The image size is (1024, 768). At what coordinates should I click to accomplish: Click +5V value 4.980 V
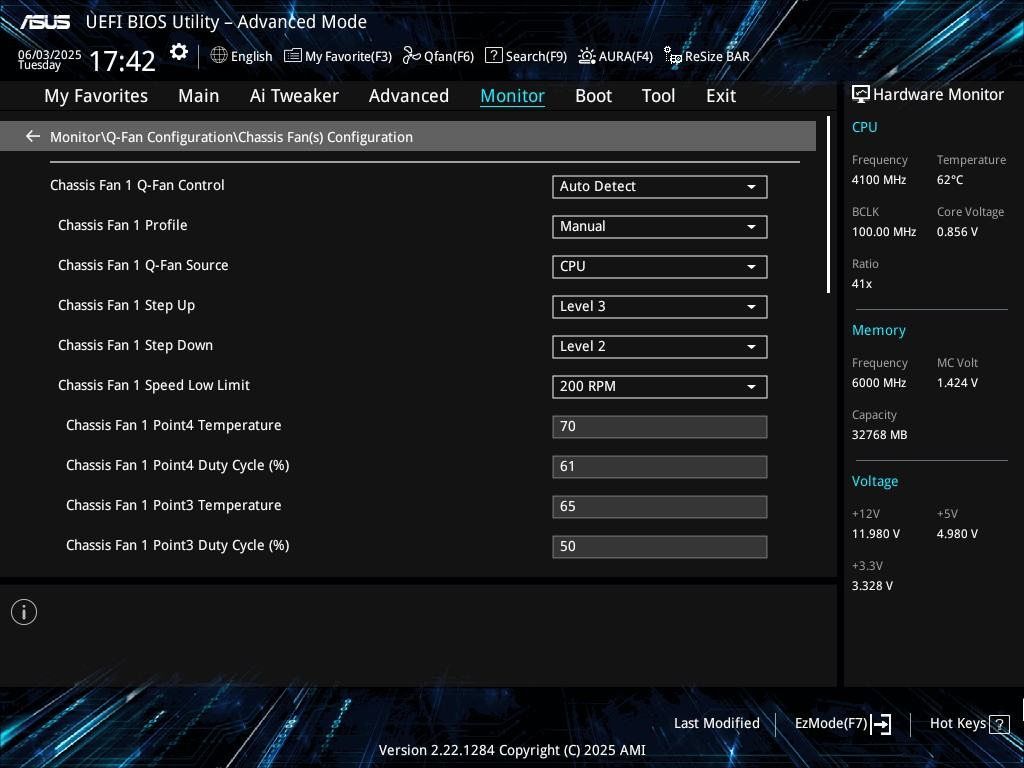[957, 534]
